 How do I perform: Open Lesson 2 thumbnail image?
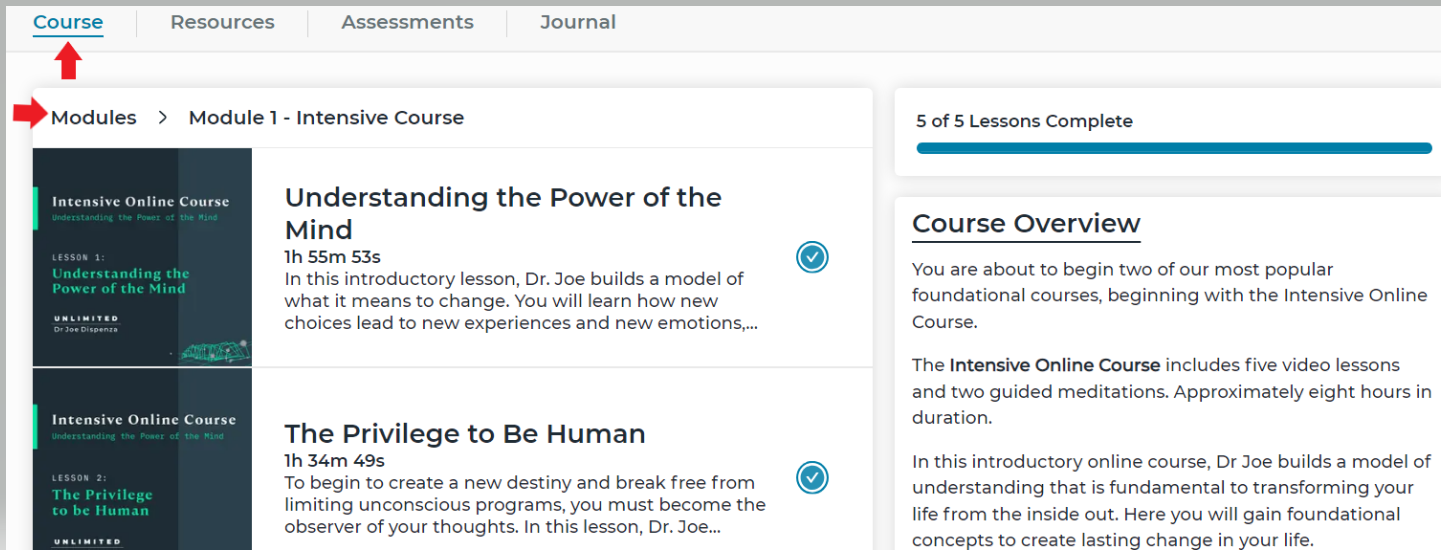click(142, 459)
